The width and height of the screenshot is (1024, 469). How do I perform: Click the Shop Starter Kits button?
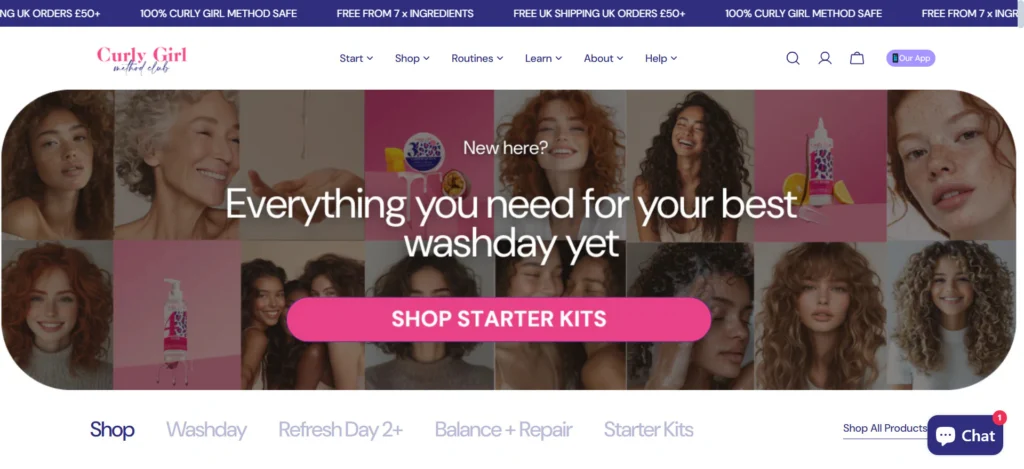tap(499, 319)
